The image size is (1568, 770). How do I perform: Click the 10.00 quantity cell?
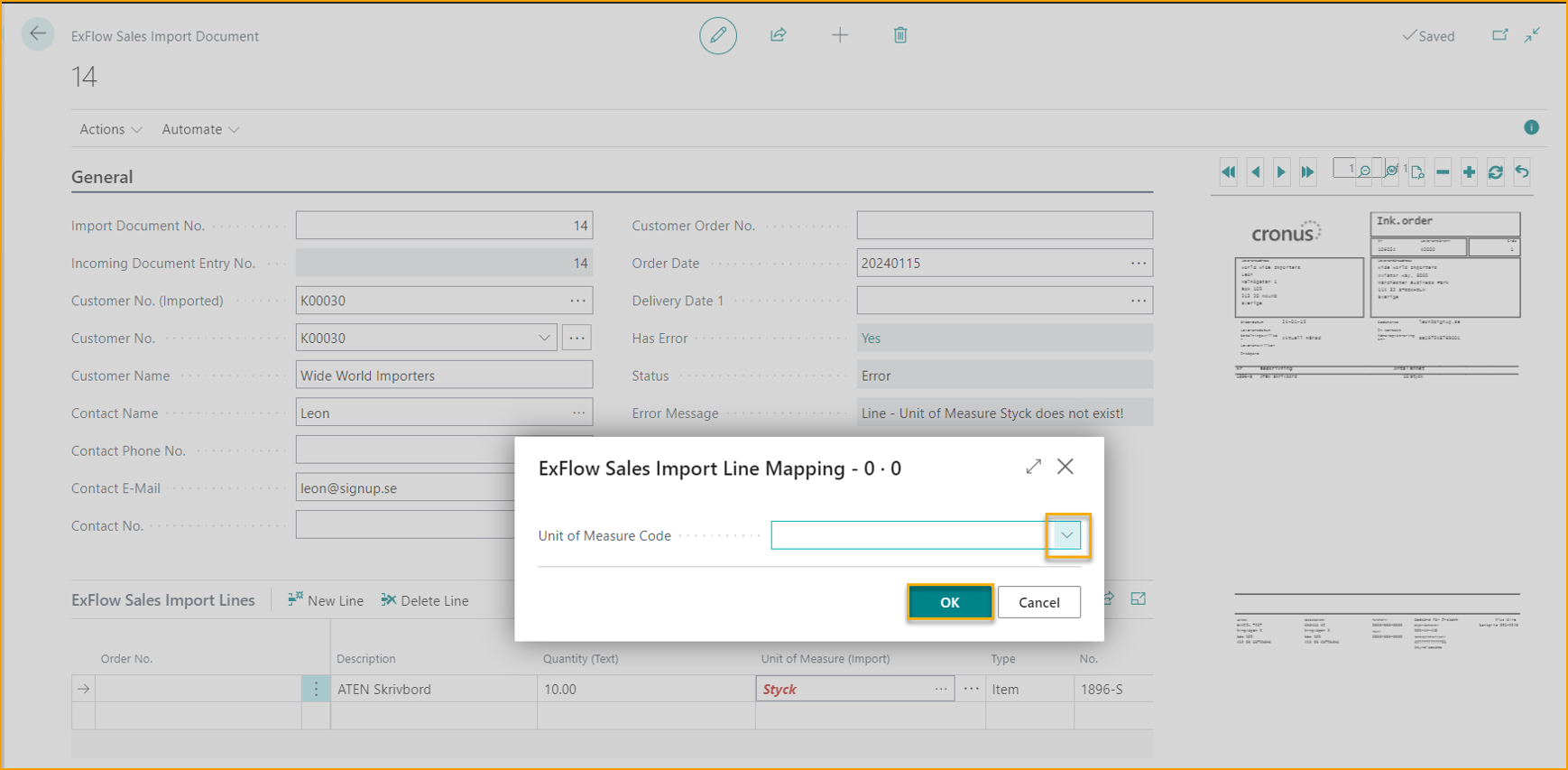646,689
